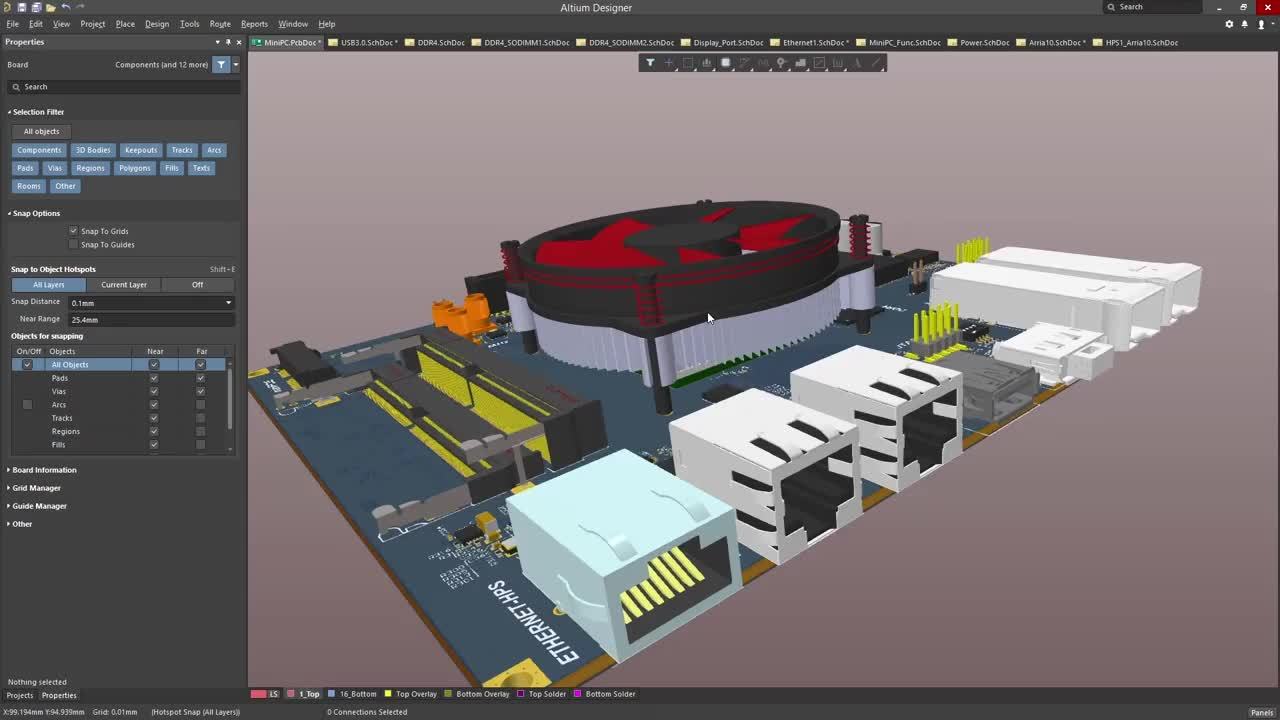1280x720 pixels.
Task: Expand the Board Information section
Action: [44, 470]
